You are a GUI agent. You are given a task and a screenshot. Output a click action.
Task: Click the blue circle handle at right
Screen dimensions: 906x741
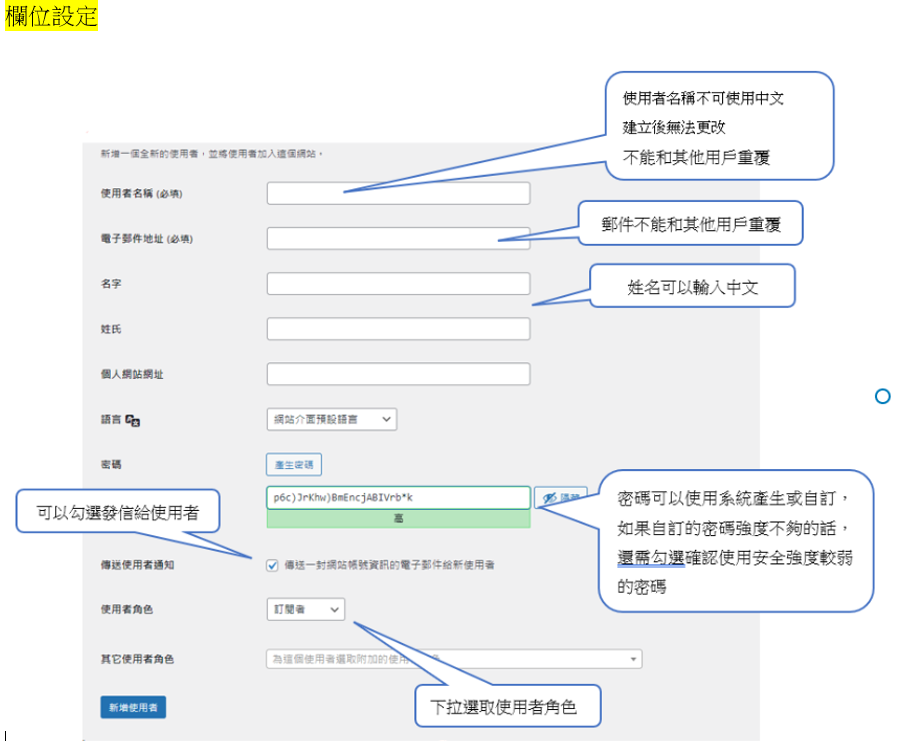coord(882,397)
